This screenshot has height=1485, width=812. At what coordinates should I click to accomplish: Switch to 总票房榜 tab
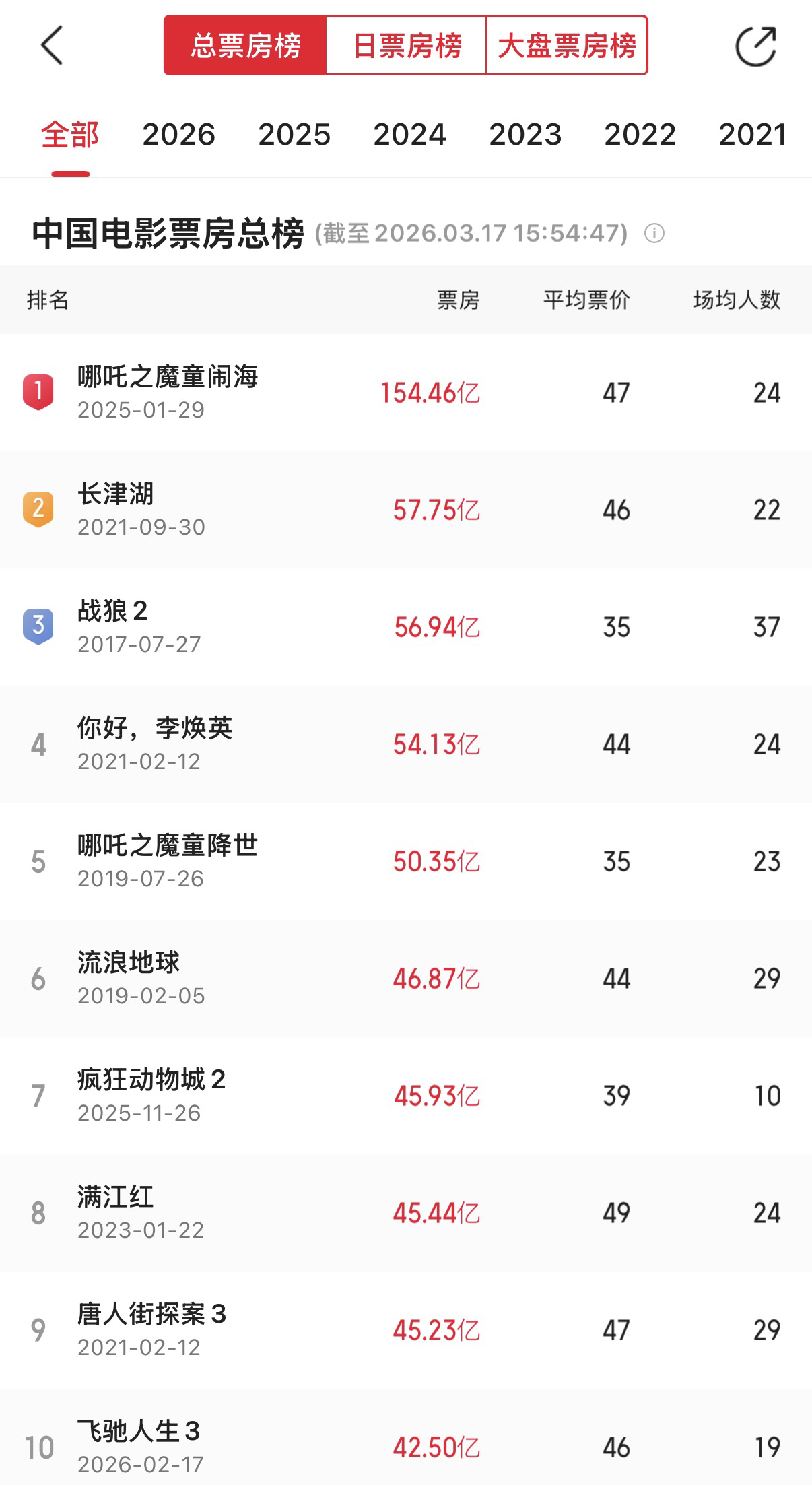pyautogui.click(x=245, y=46)
